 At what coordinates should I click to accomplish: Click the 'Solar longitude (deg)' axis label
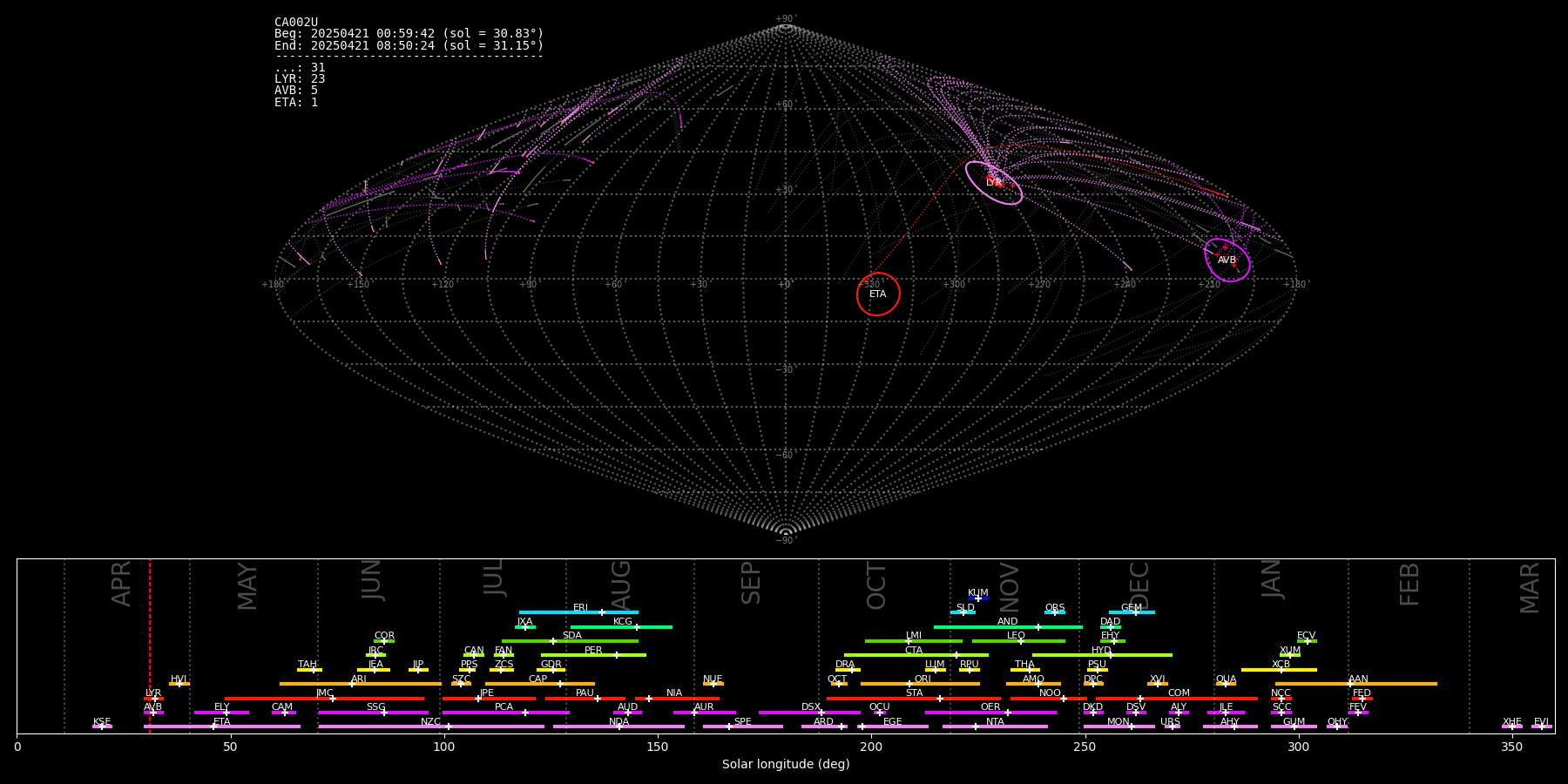click(x=786, y=764)
